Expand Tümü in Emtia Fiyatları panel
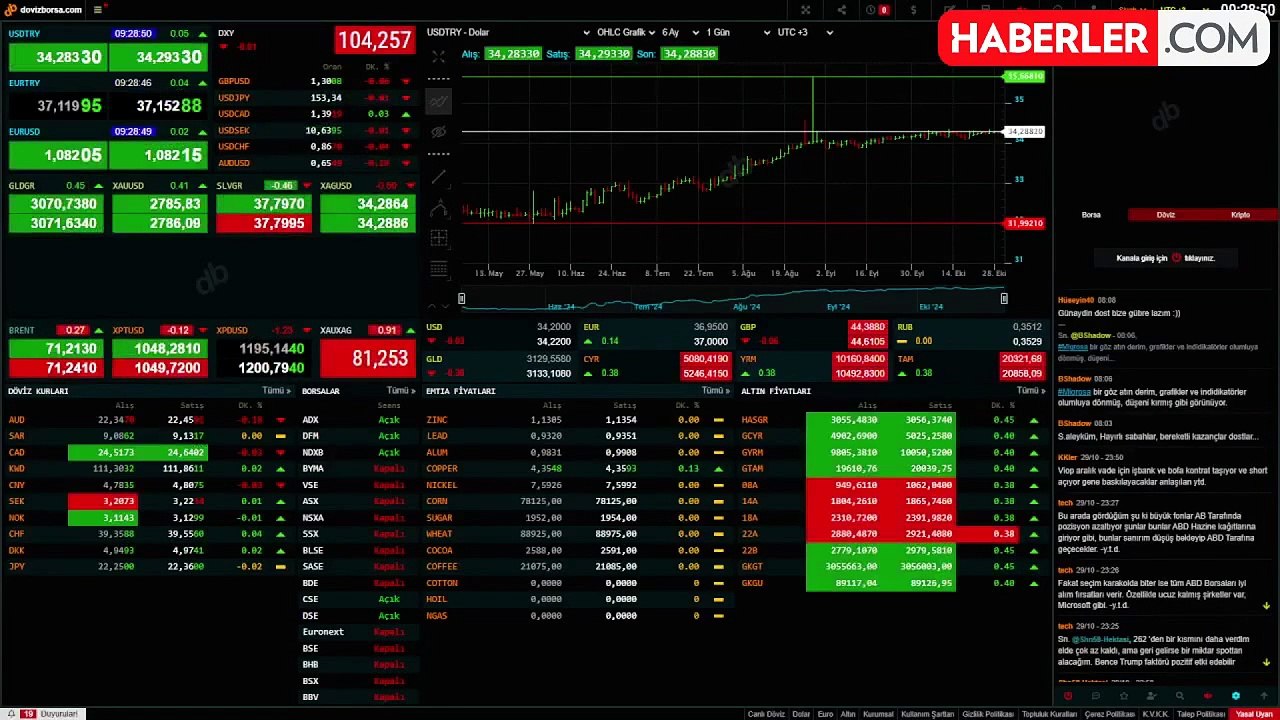1280x720 pixels. pos(716,391)
